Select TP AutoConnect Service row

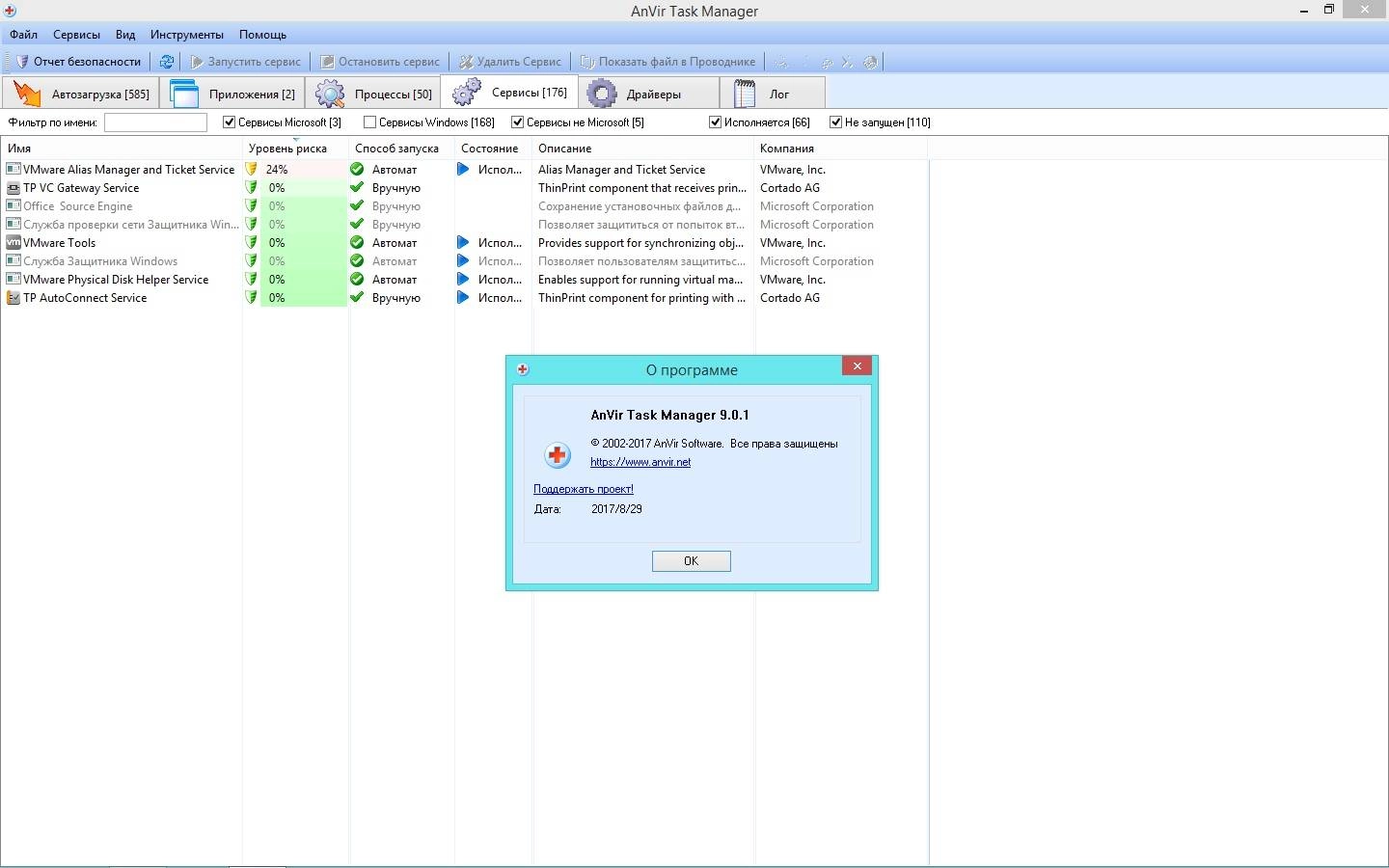click(464, 298)
